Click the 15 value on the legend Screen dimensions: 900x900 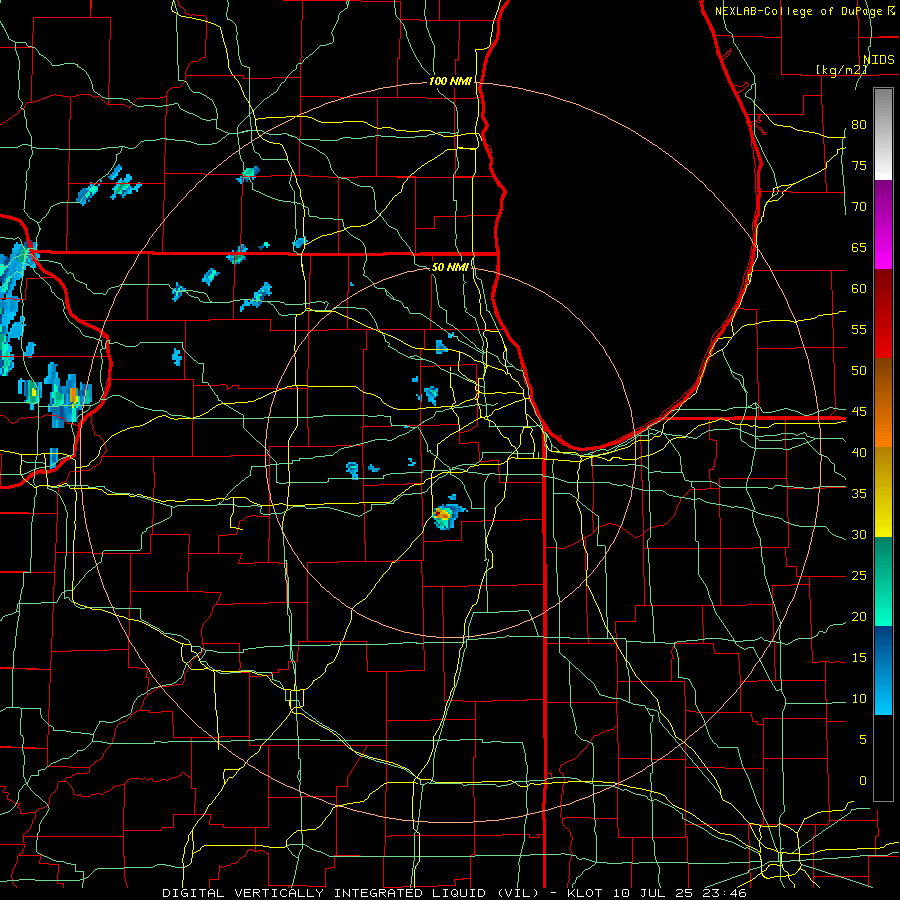pyautogui.click(x=859, y=657)
